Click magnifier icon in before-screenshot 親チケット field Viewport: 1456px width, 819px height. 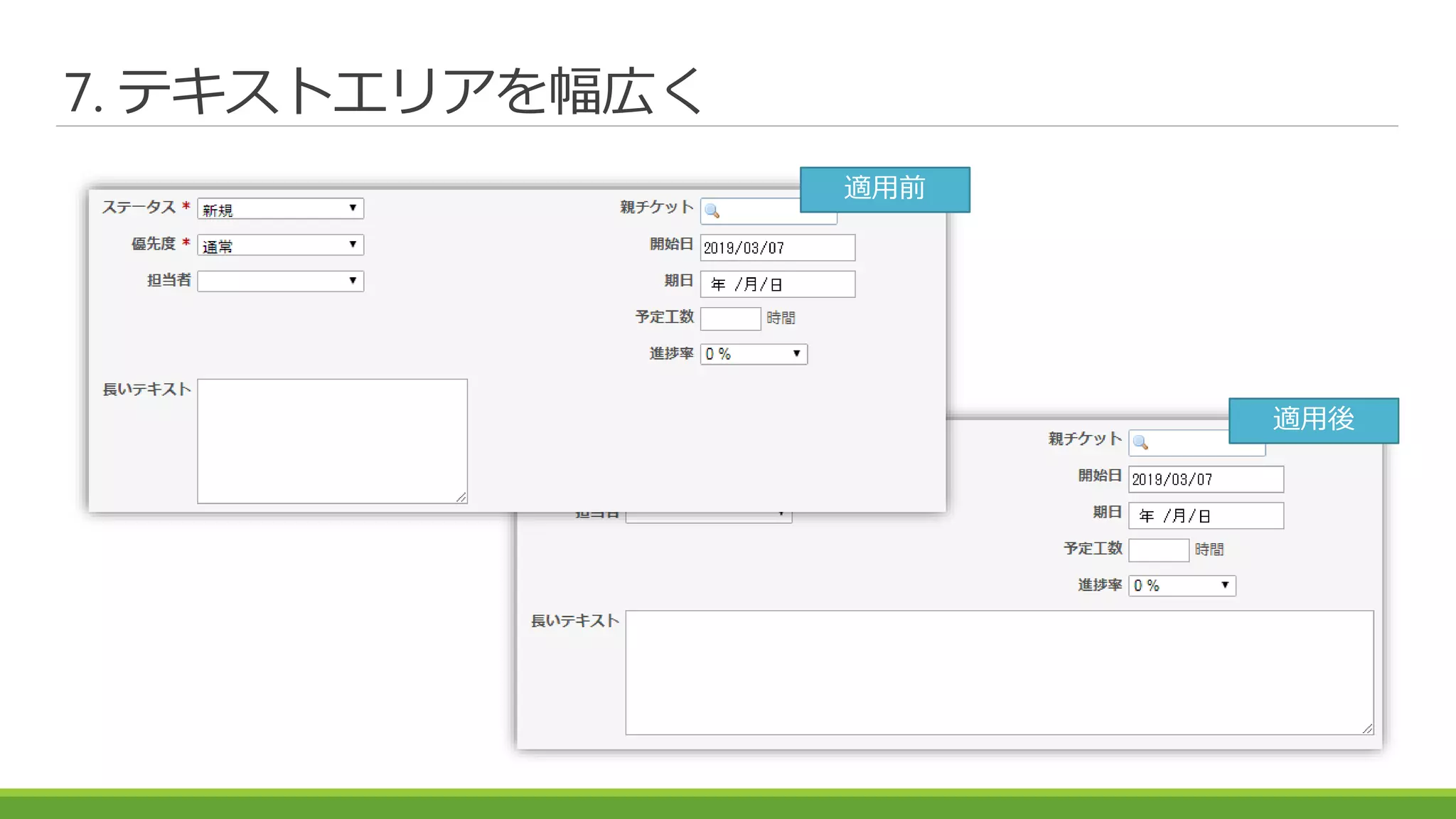[x=712, y=211]
